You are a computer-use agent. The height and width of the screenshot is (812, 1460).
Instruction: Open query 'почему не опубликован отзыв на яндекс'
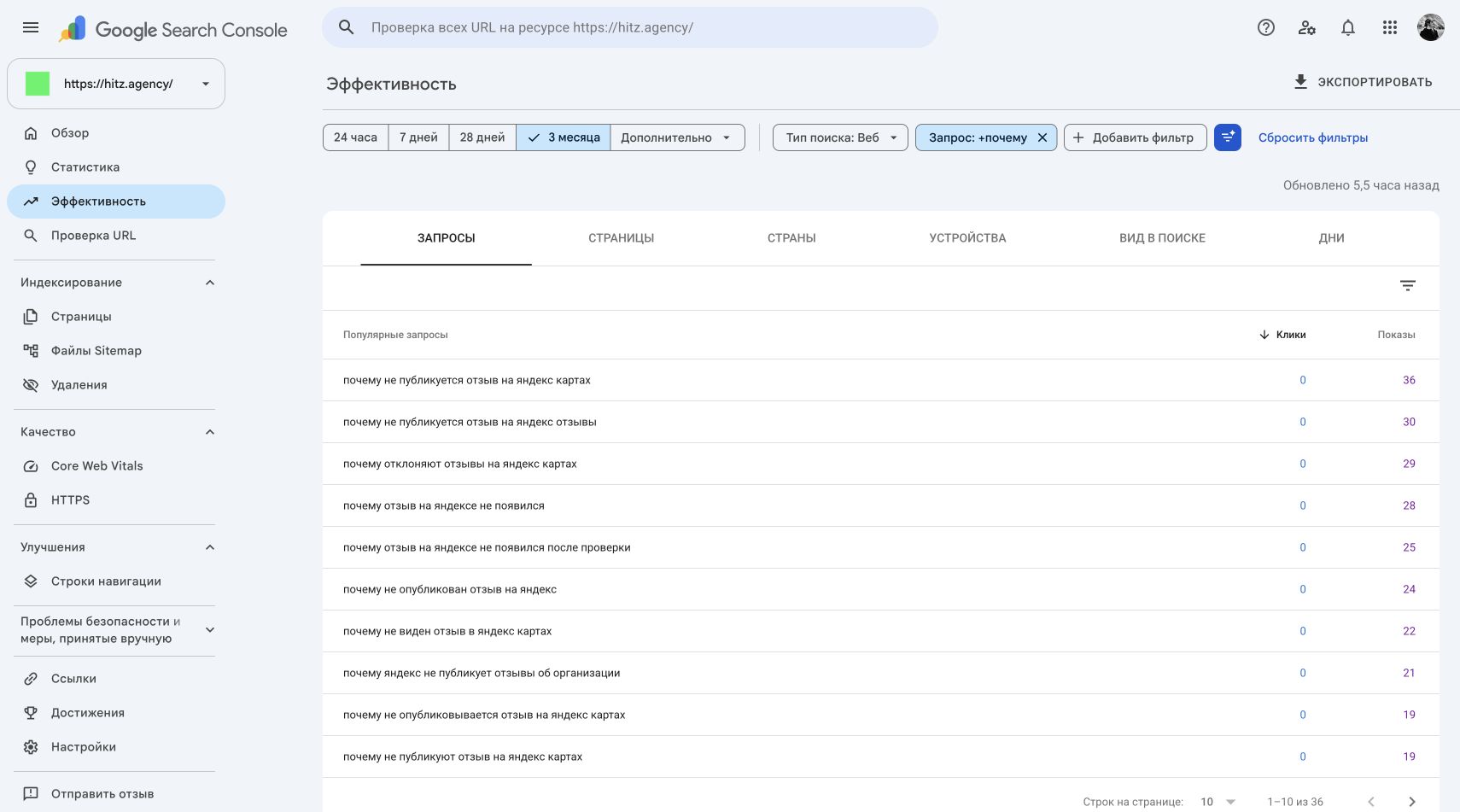(450, 589)
